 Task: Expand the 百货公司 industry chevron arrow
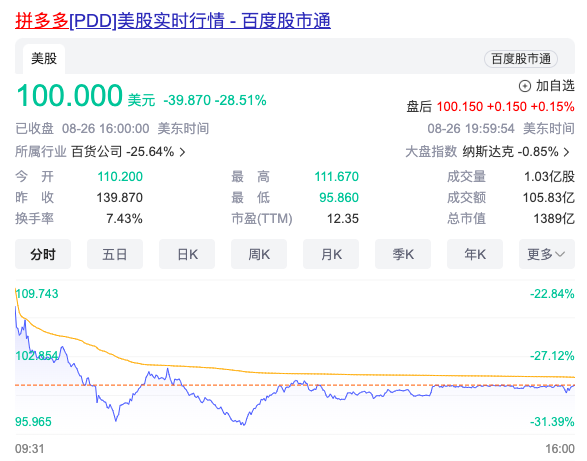[182, 152]
